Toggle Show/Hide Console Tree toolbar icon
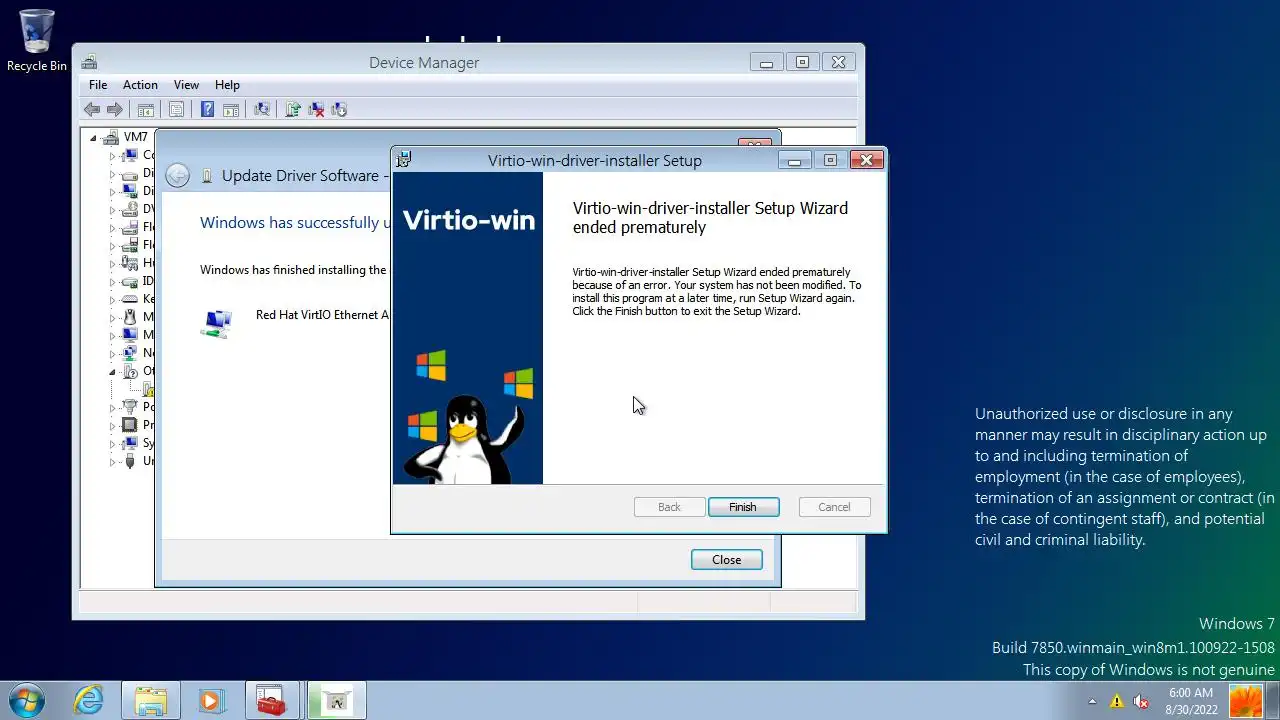Viewport: 1280px width, 720px height. pos(145,110)
